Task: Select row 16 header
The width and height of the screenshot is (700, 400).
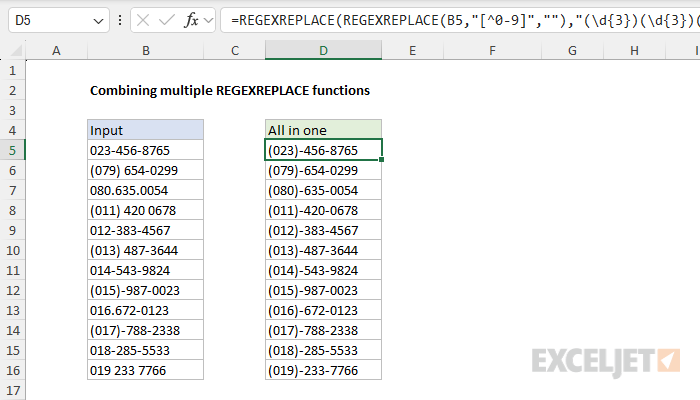Action: (12, 371)
